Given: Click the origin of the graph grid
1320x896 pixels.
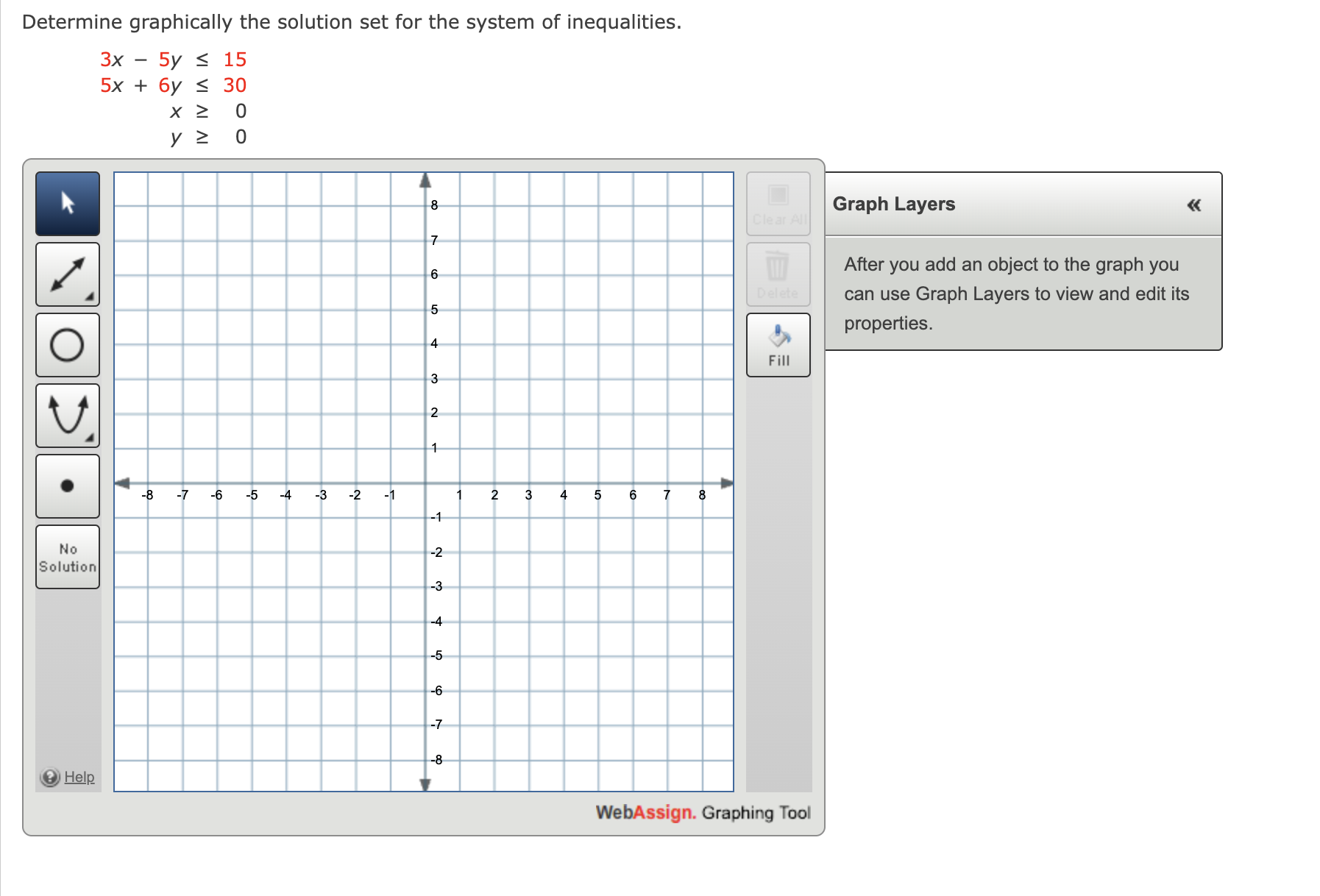Looking at the screenshot, I should (425, 483).
